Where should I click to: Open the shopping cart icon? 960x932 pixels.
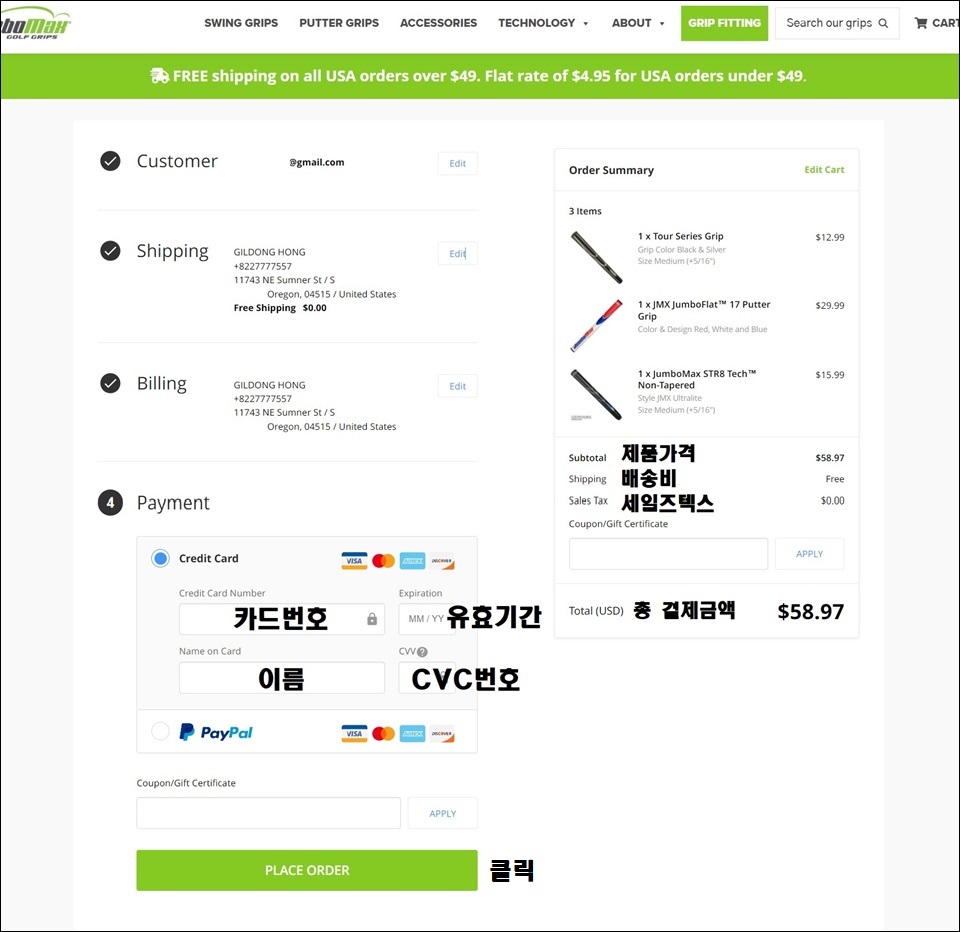click(921, 23)
